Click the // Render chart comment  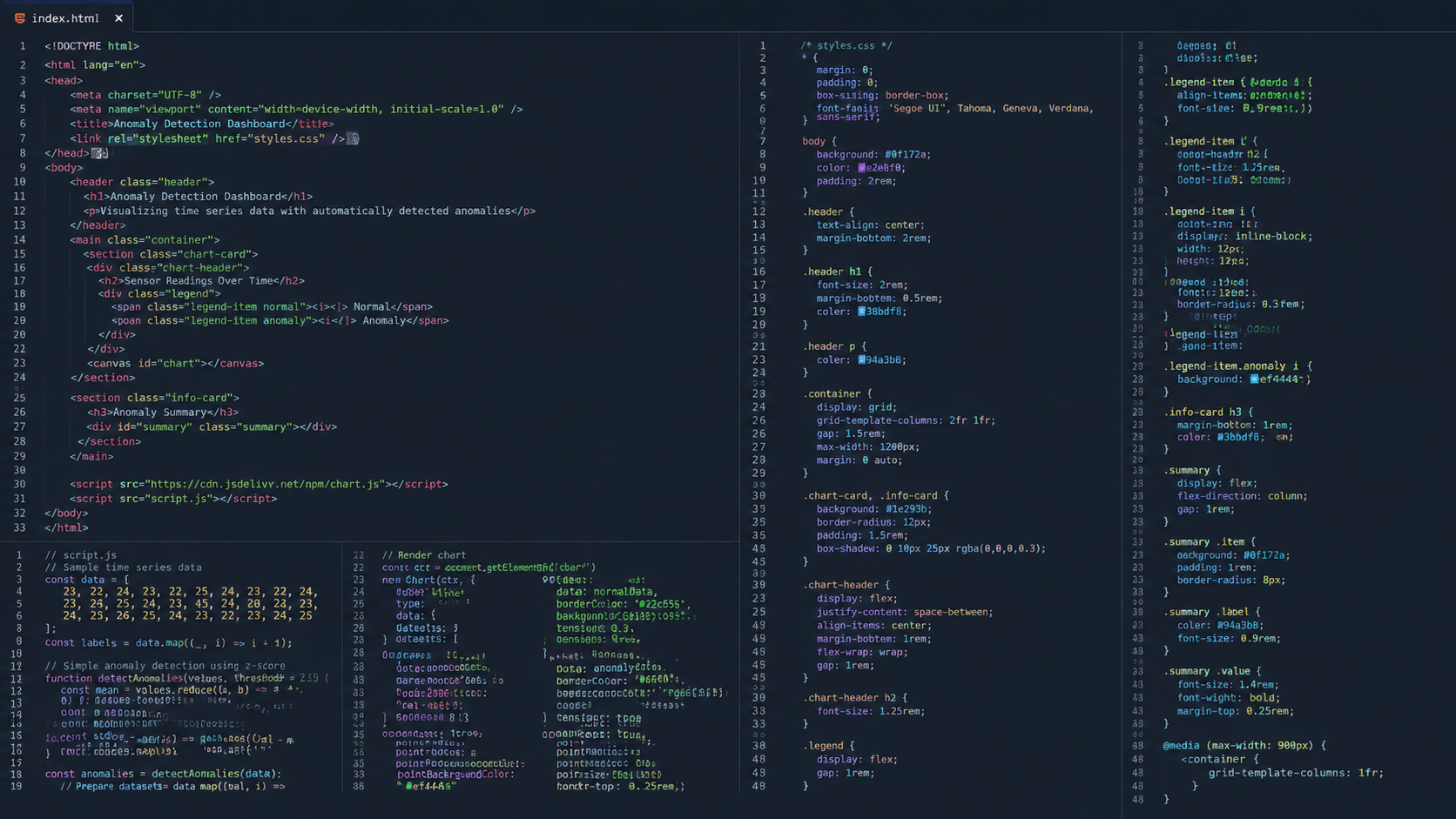point(424,554)
